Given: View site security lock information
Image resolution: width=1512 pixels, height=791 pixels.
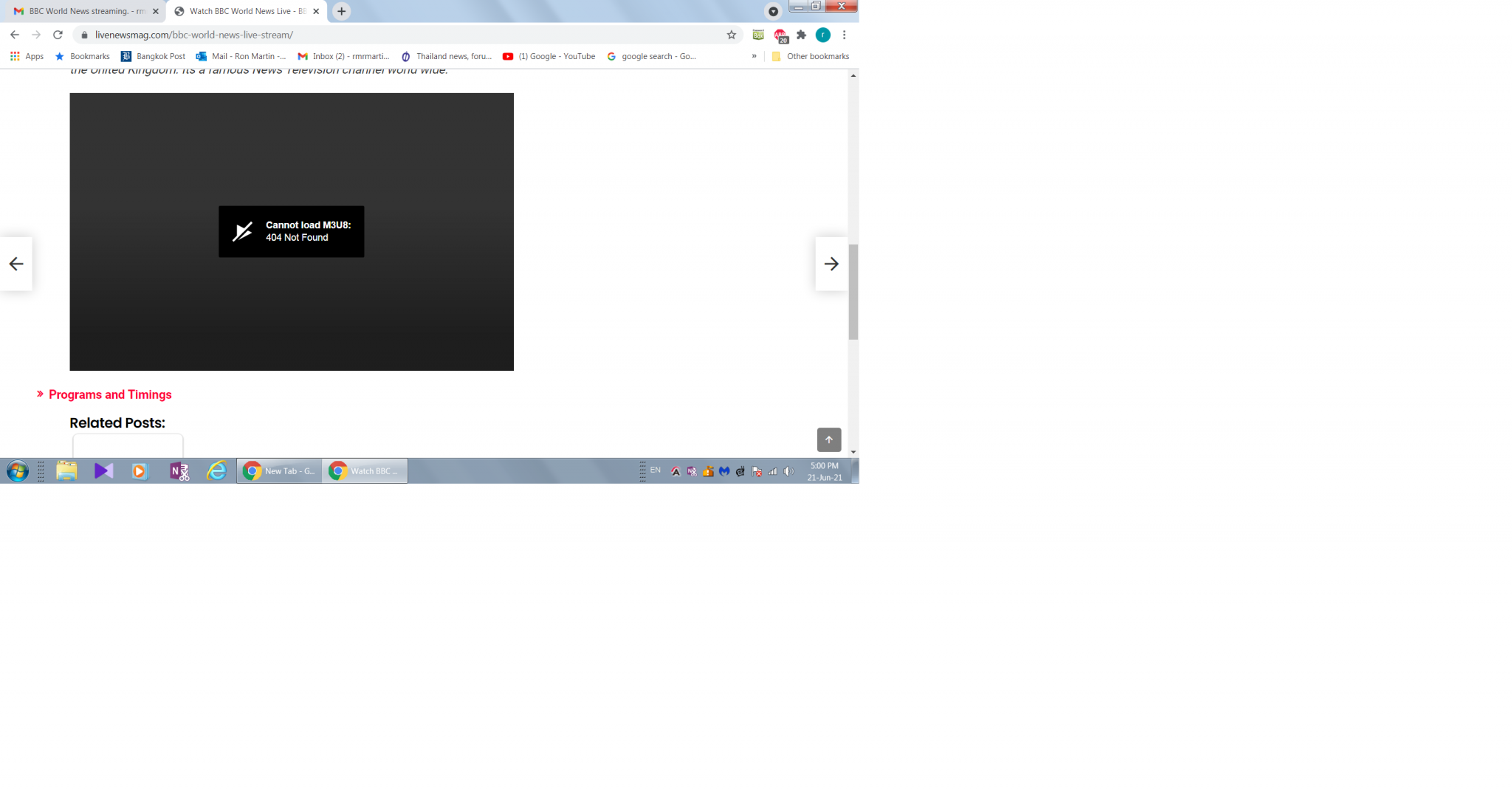Looking at the screenshot, I should point(84,35).
